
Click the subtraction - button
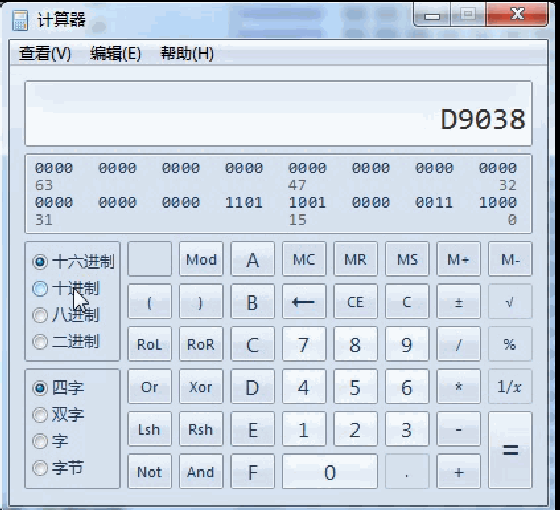458,429
